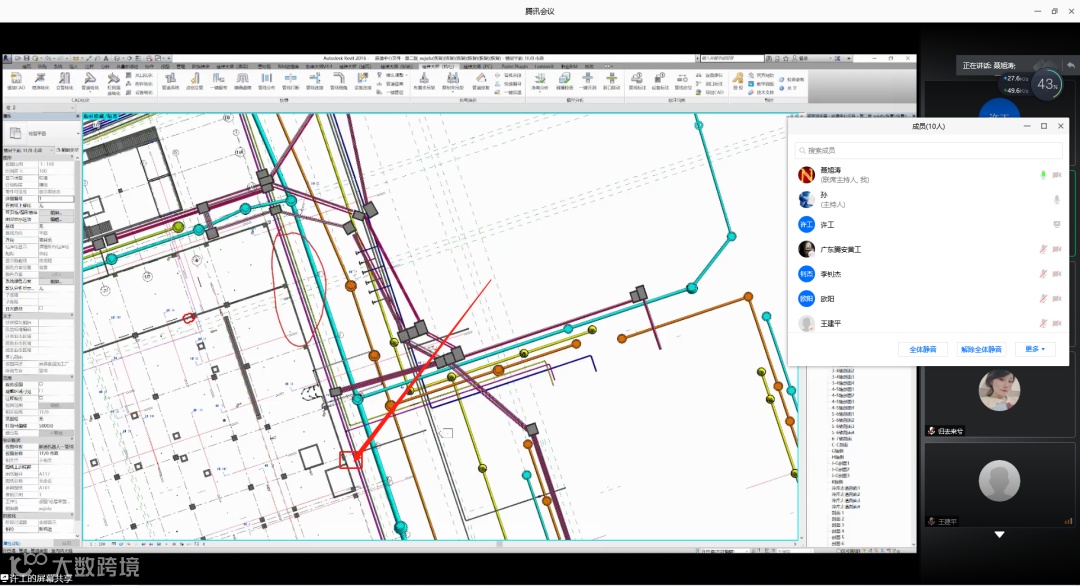Click the 墙角避障 arch-shaped pipe icon

[x=242, y=78]
